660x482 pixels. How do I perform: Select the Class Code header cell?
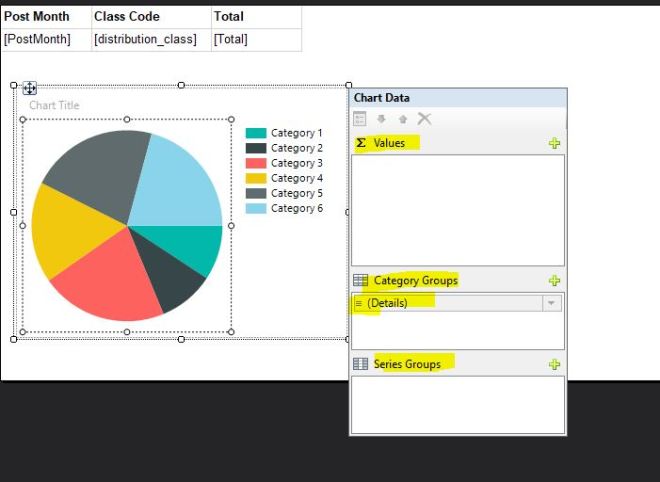[151, 17]
